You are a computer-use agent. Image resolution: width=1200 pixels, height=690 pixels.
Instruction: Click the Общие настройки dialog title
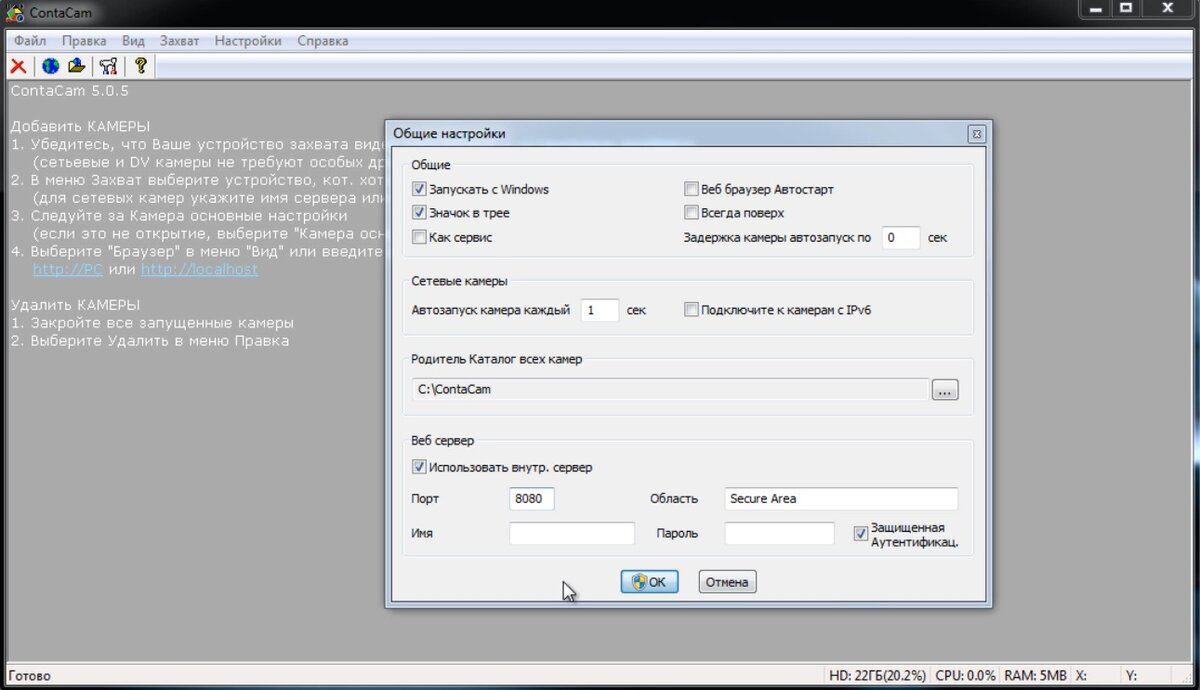(x=449, y=133)
